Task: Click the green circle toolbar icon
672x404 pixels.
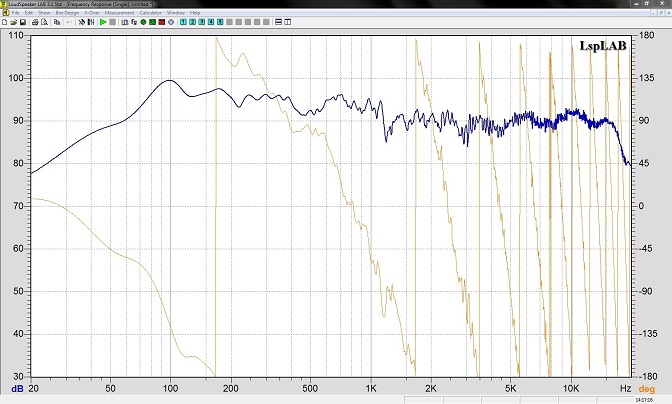Action: (x=143, y=22)
